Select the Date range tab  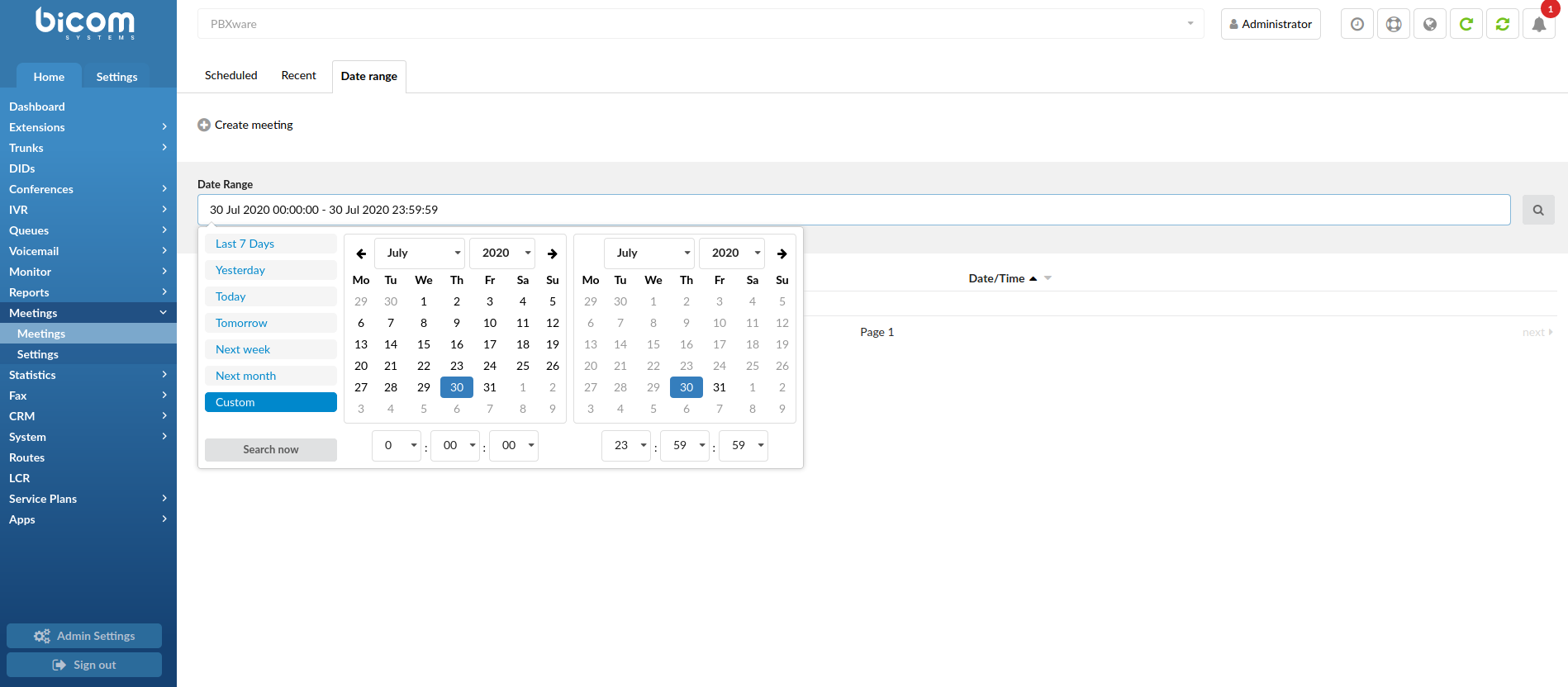pyautogui.click(x=369, y=76)
